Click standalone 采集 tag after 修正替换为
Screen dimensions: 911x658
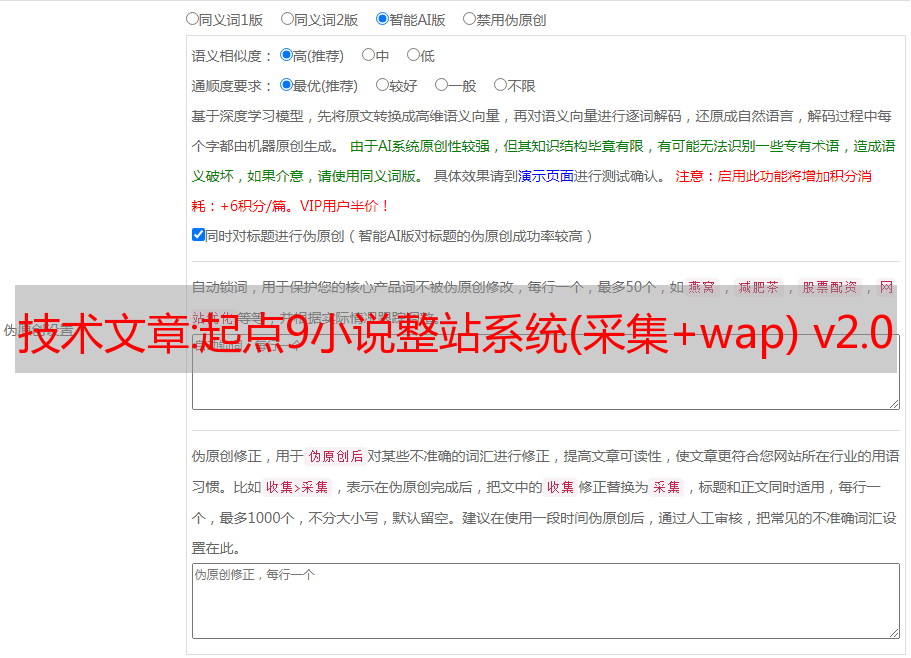[666, 487]
